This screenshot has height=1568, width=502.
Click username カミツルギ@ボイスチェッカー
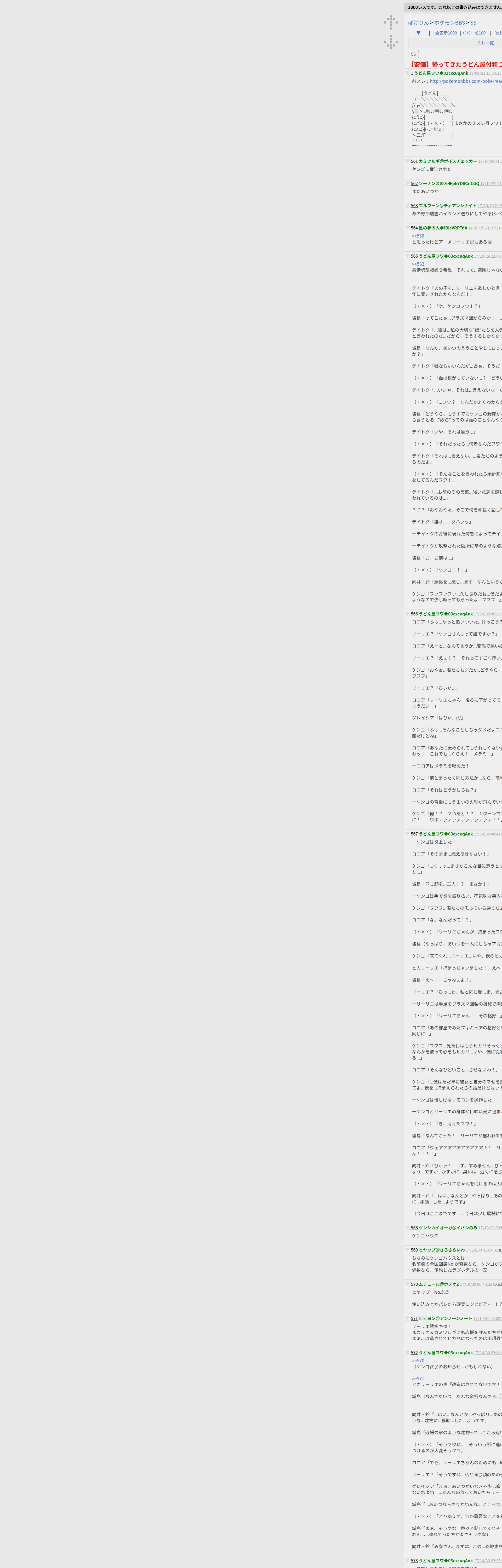pos(448,161)
